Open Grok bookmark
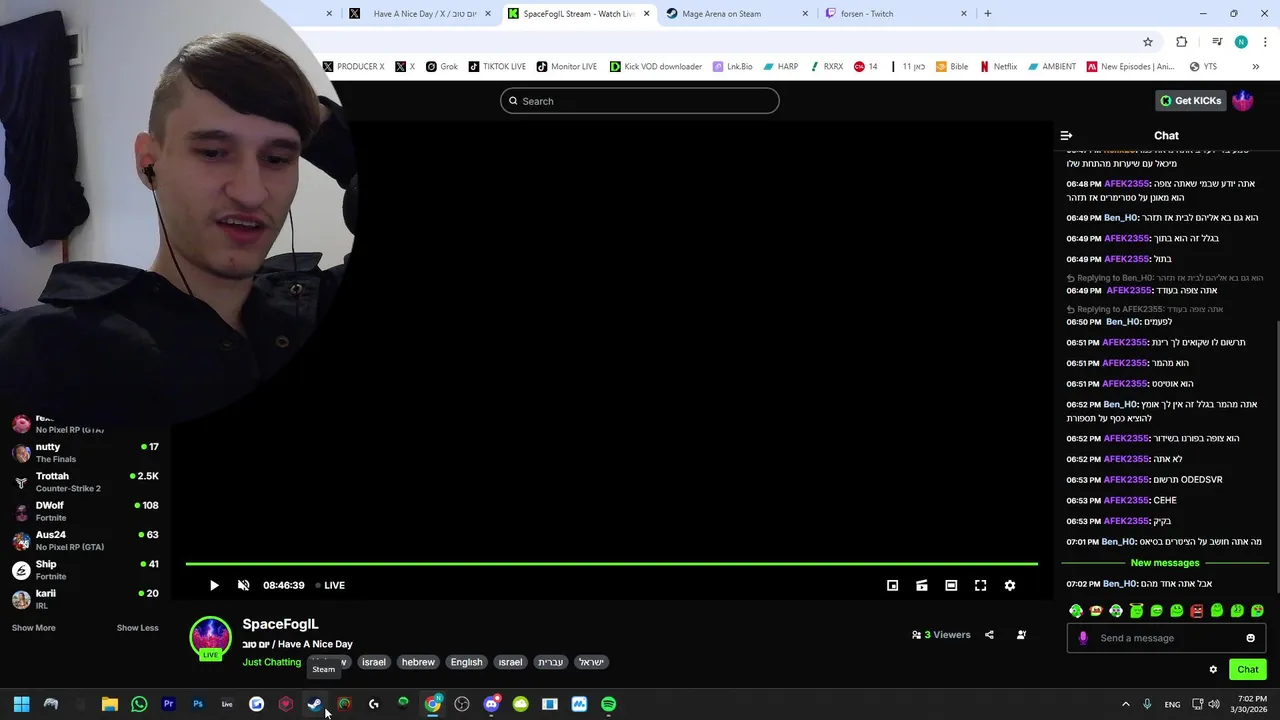This screenshot has width=1280, height=720. coord(442,67)
